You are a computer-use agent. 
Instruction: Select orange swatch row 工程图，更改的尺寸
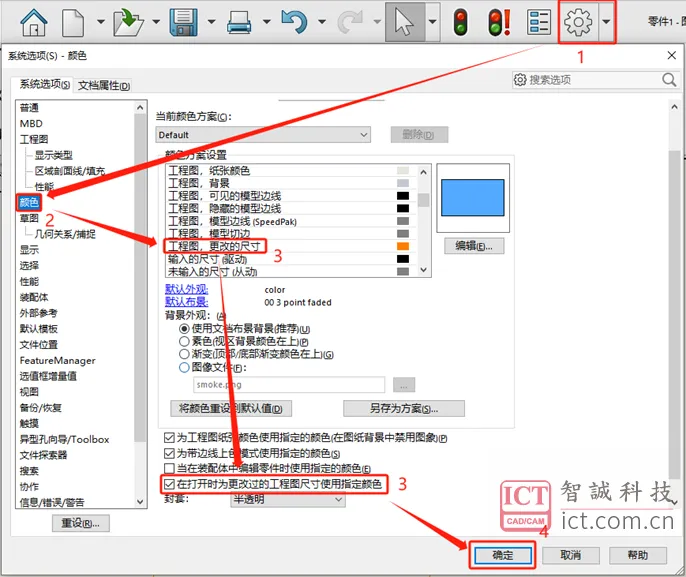coord(290,246)
